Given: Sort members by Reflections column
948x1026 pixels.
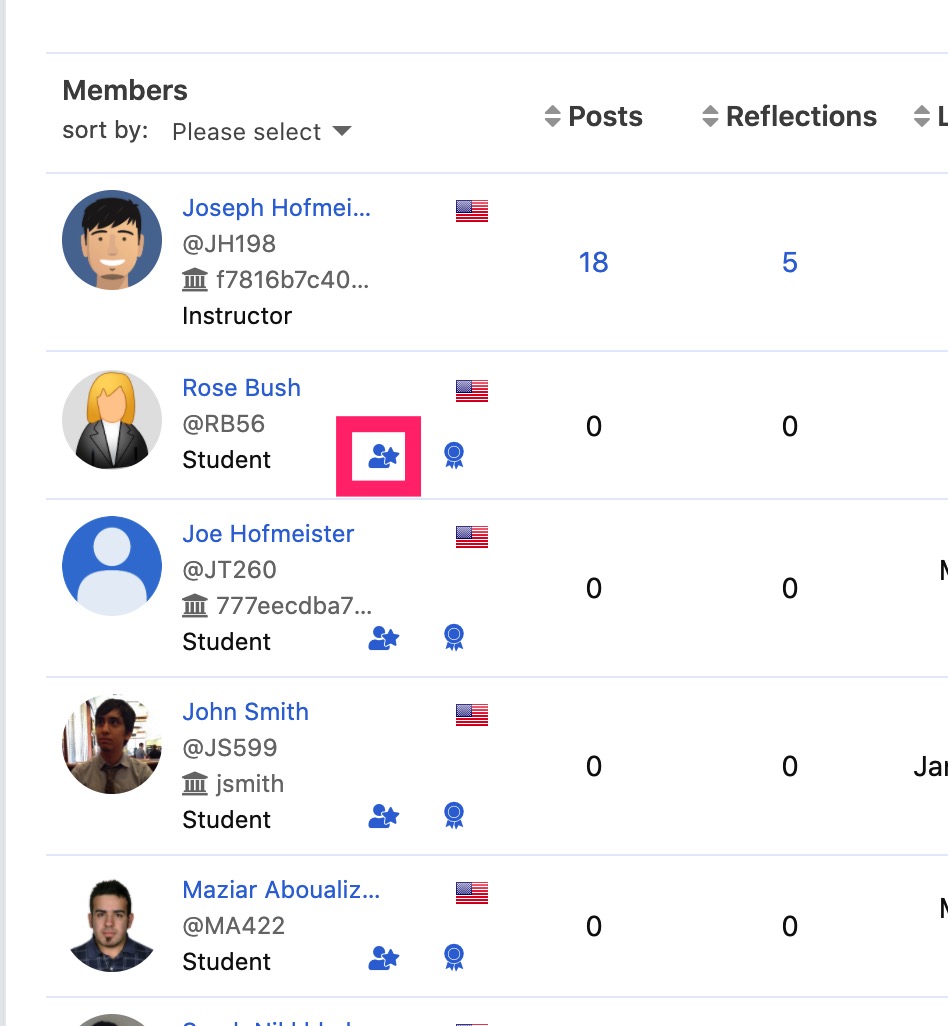Looking at the screenshot, I should [789, 117].
